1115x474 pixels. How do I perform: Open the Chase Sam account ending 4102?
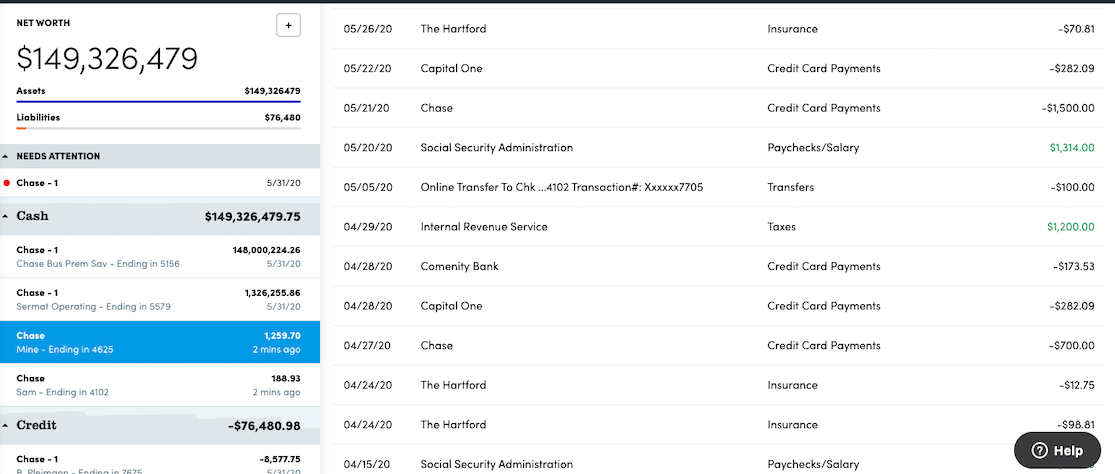tap(159, 384)
